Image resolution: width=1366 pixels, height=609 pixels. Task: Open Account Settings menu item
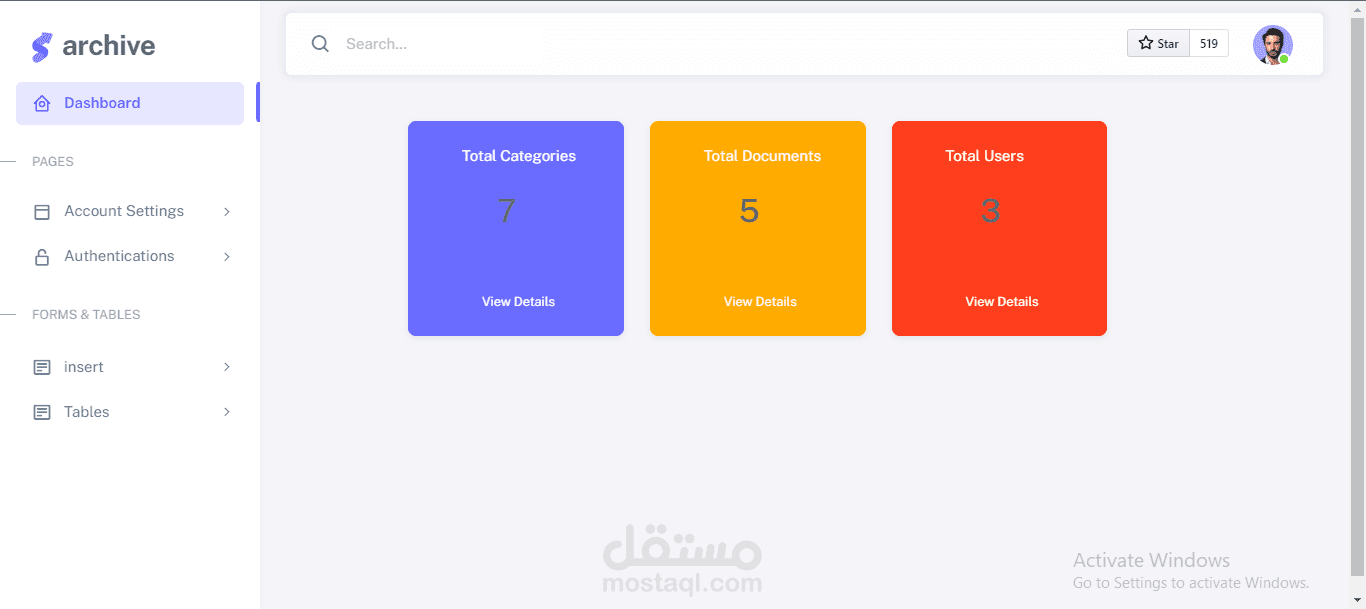coord(130,212)
